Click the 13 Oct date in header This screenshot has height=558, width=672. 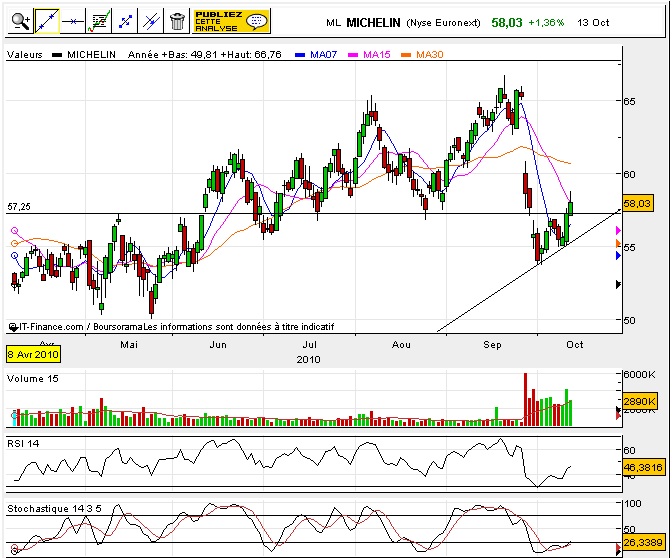[593, 23]
